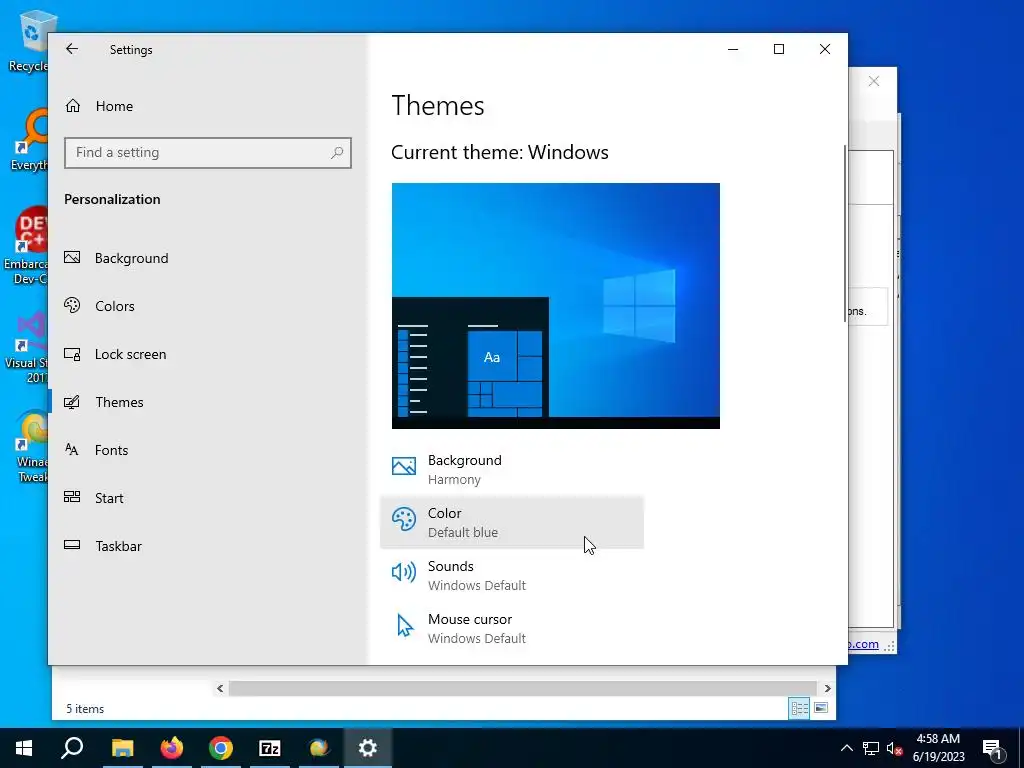1024x768 pixels.
Task: Switch Explorer to details view
Action: point(799,709)
